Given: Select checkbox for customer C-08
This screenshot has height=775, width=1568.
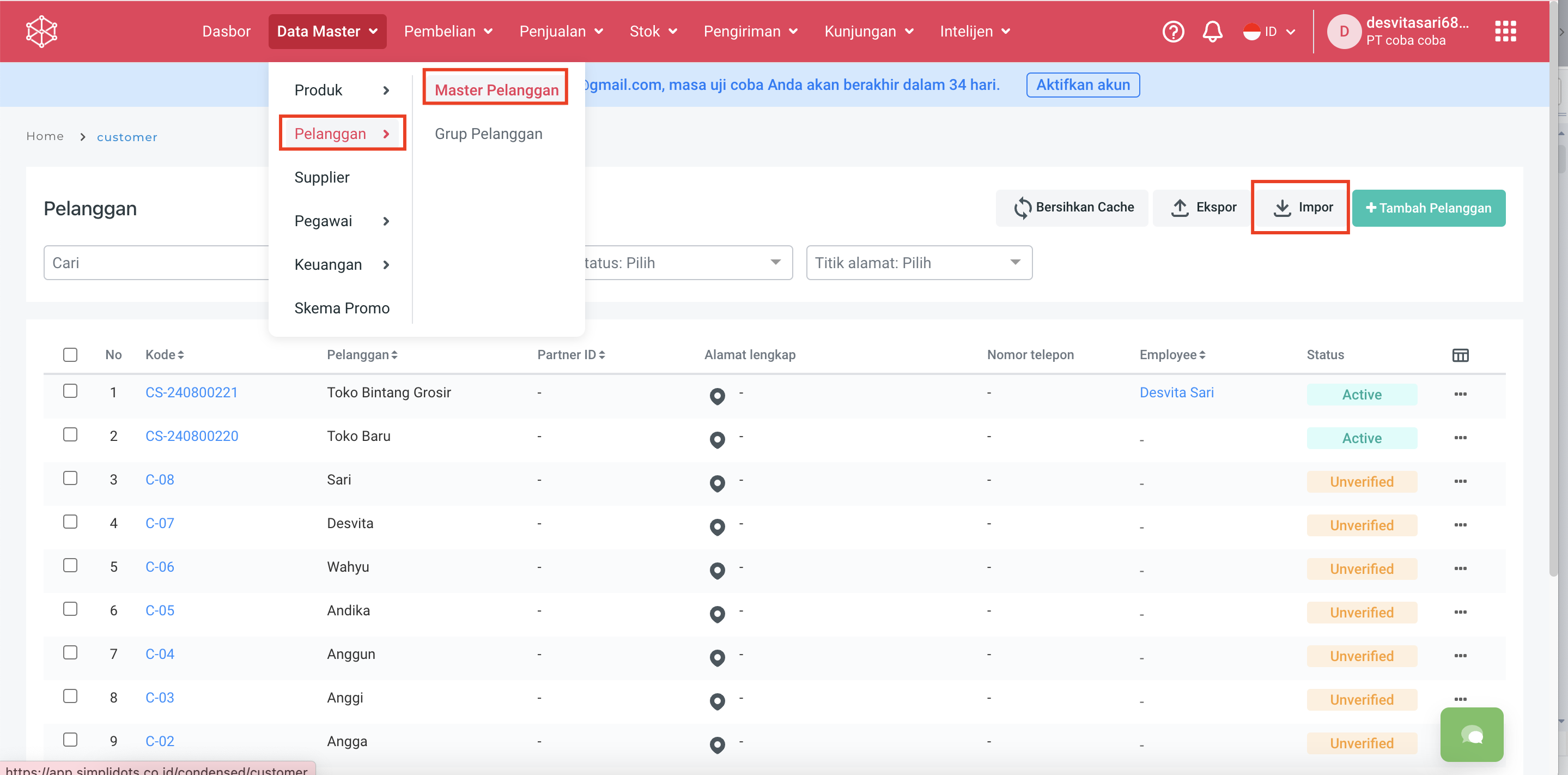Looking at the screenshot, I should (x=70, y=479).
